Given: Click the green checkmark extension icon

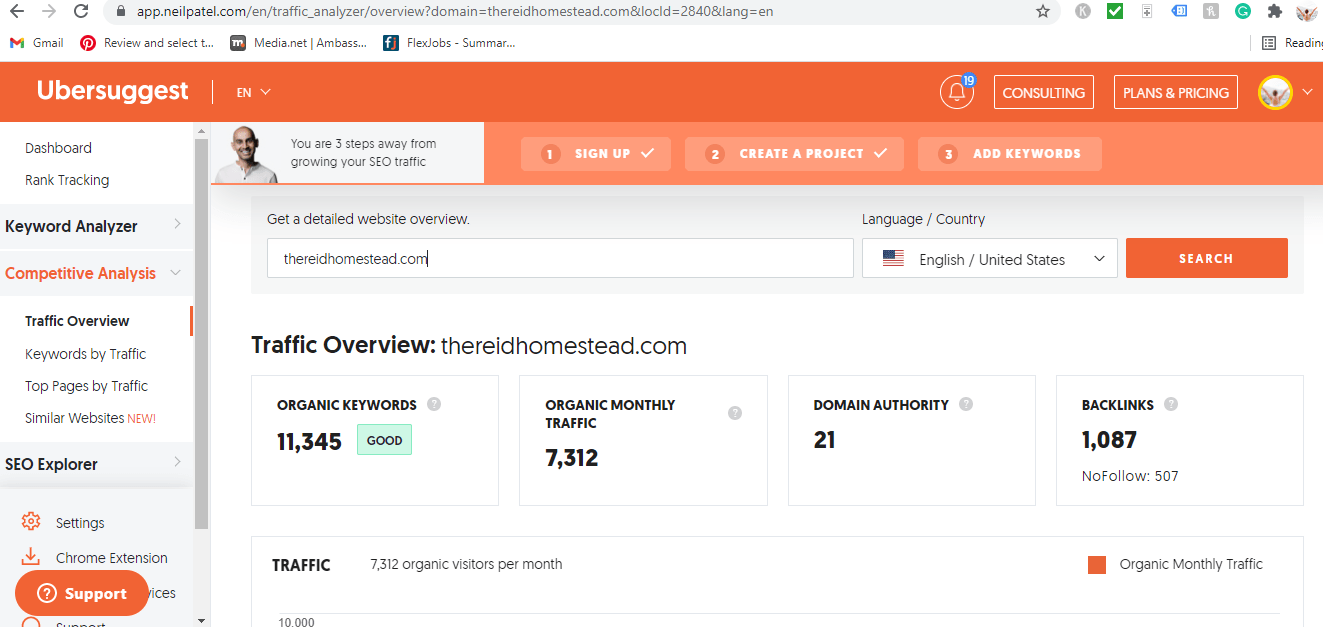Looking at the screenshot, I should [x=1115, y=12].
